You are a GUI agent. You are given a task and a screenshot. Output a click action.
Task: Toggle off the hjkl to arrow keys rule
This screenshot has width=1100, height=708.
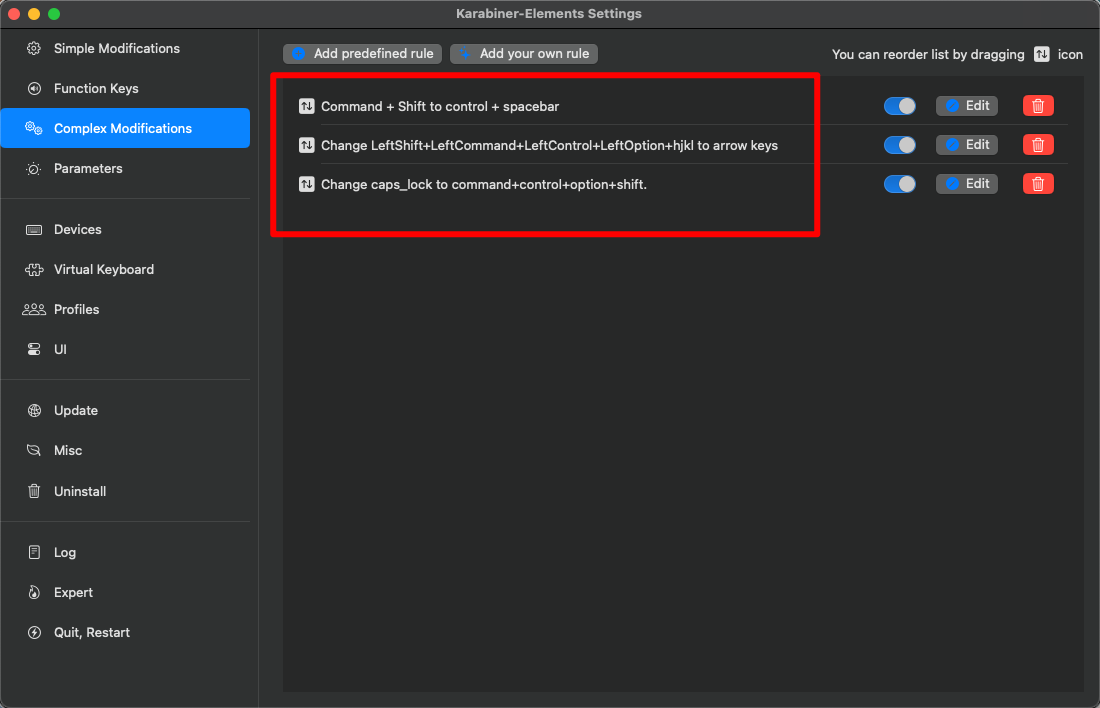pos(899,145)
